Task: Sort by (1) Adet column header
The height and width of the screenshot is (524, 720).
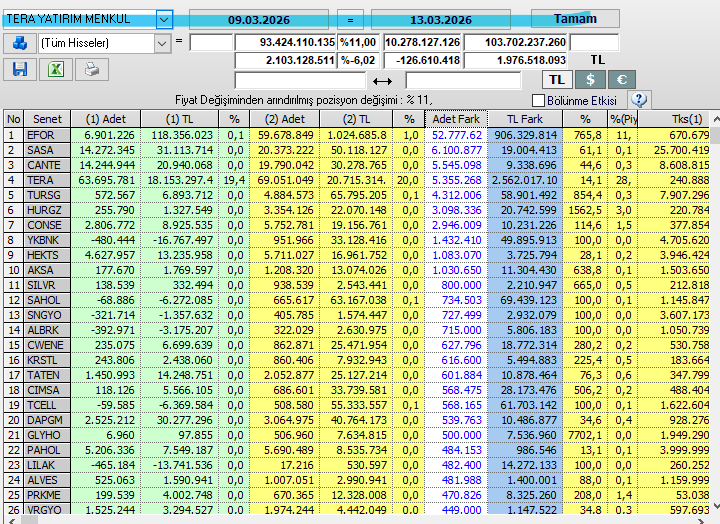Action: (106, 119)
